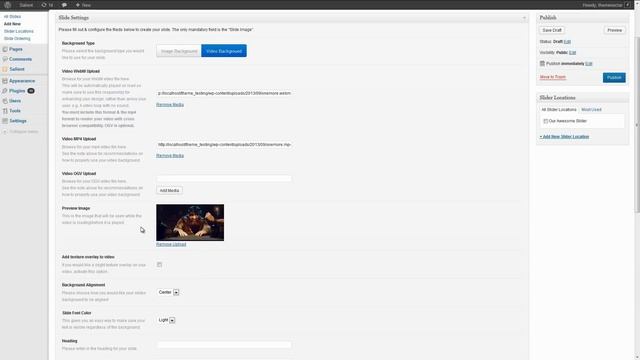Open the Pages menu label
This screenshot has height=360, width=640.
pos(16,49)
